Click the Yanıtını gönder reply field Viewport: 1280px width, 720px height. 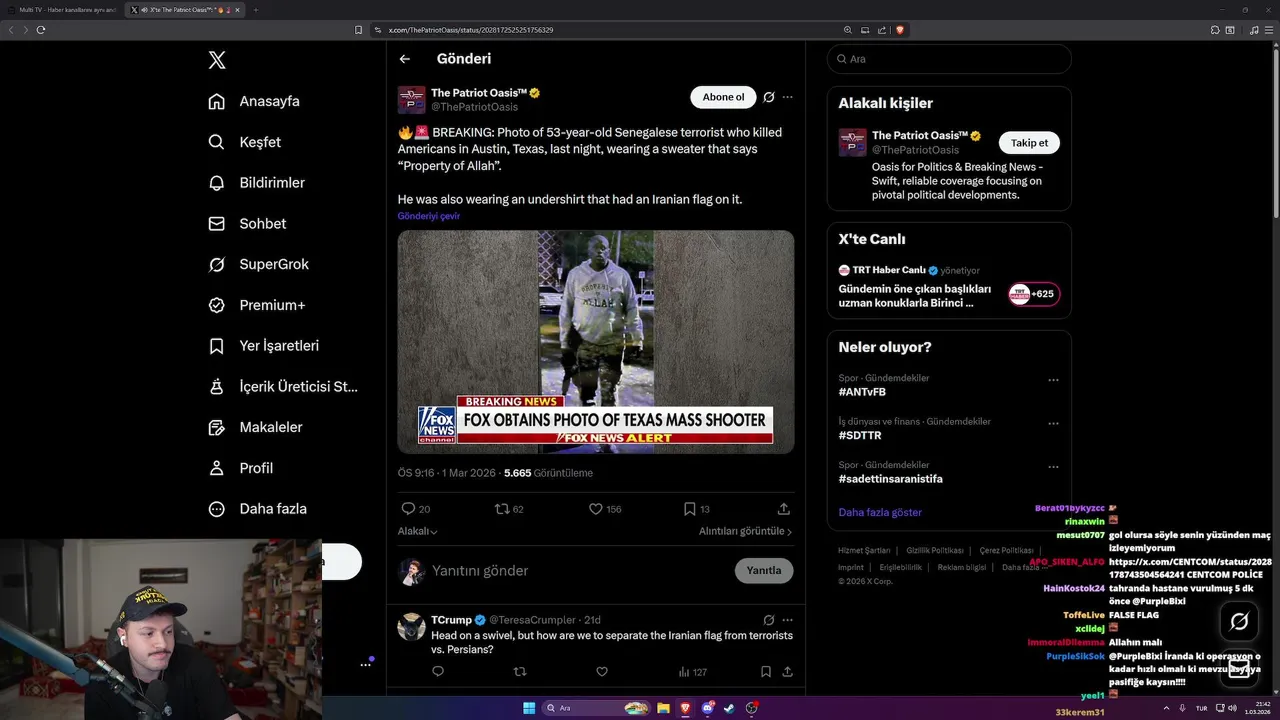tap(580, 571)
